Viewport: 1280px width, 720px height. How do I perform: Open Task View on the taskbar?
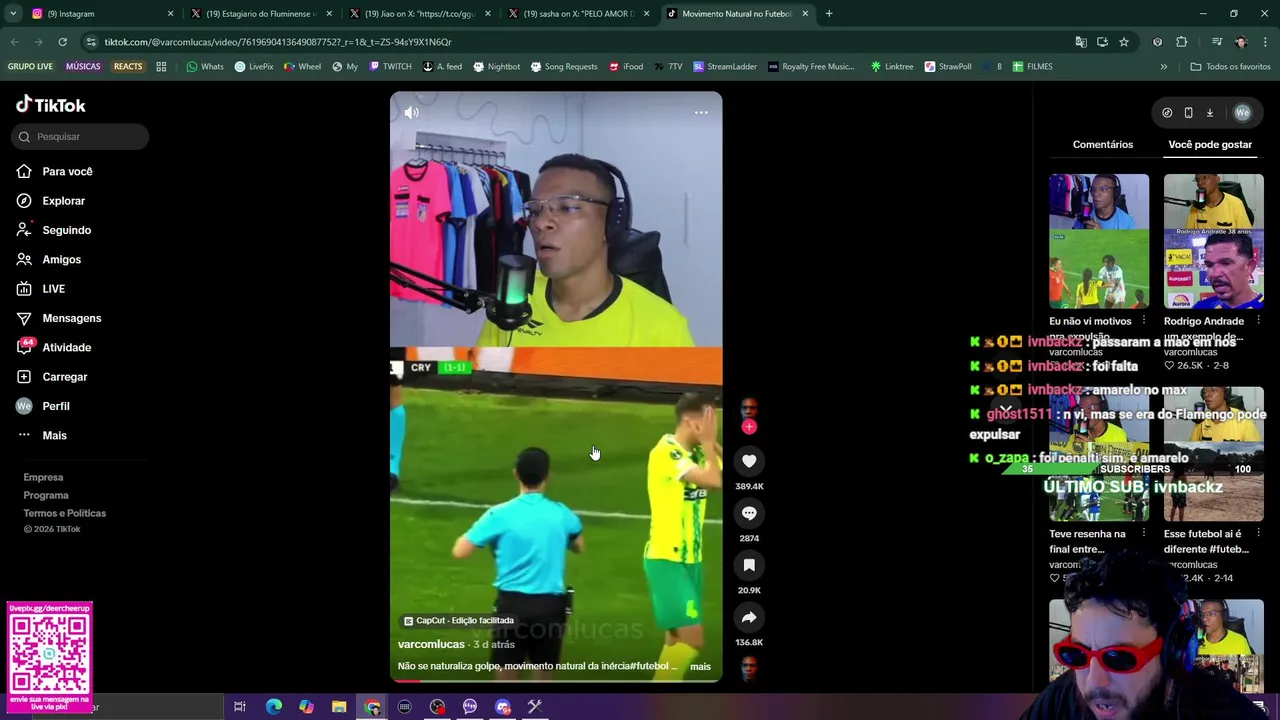(x=240, y=707)
